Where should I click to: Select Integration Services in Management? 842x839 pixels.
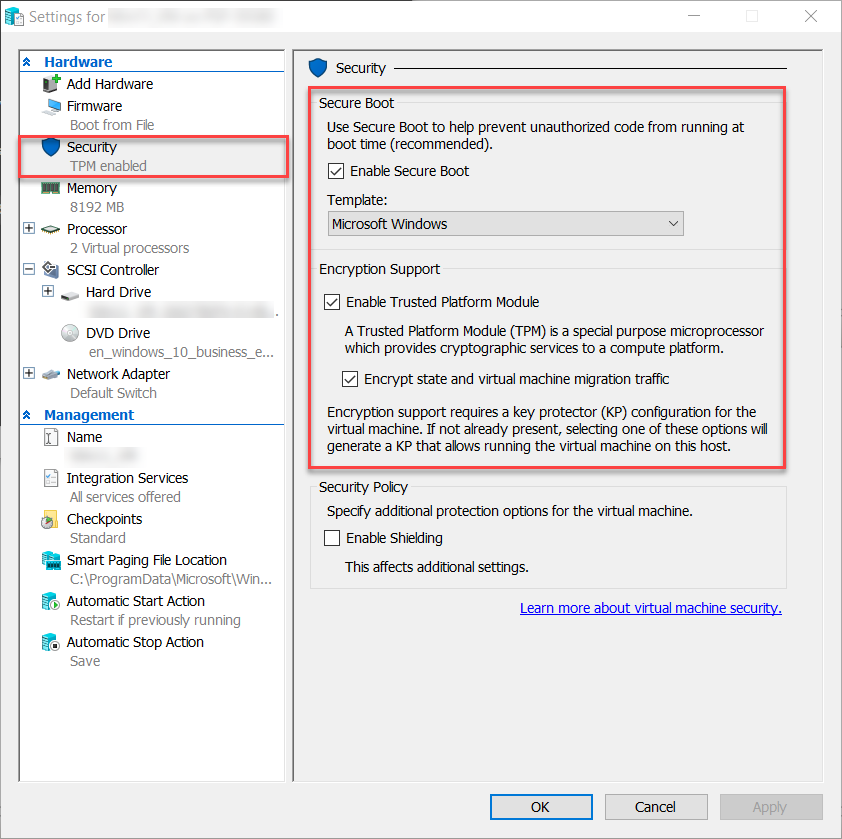tap(127, 478)
